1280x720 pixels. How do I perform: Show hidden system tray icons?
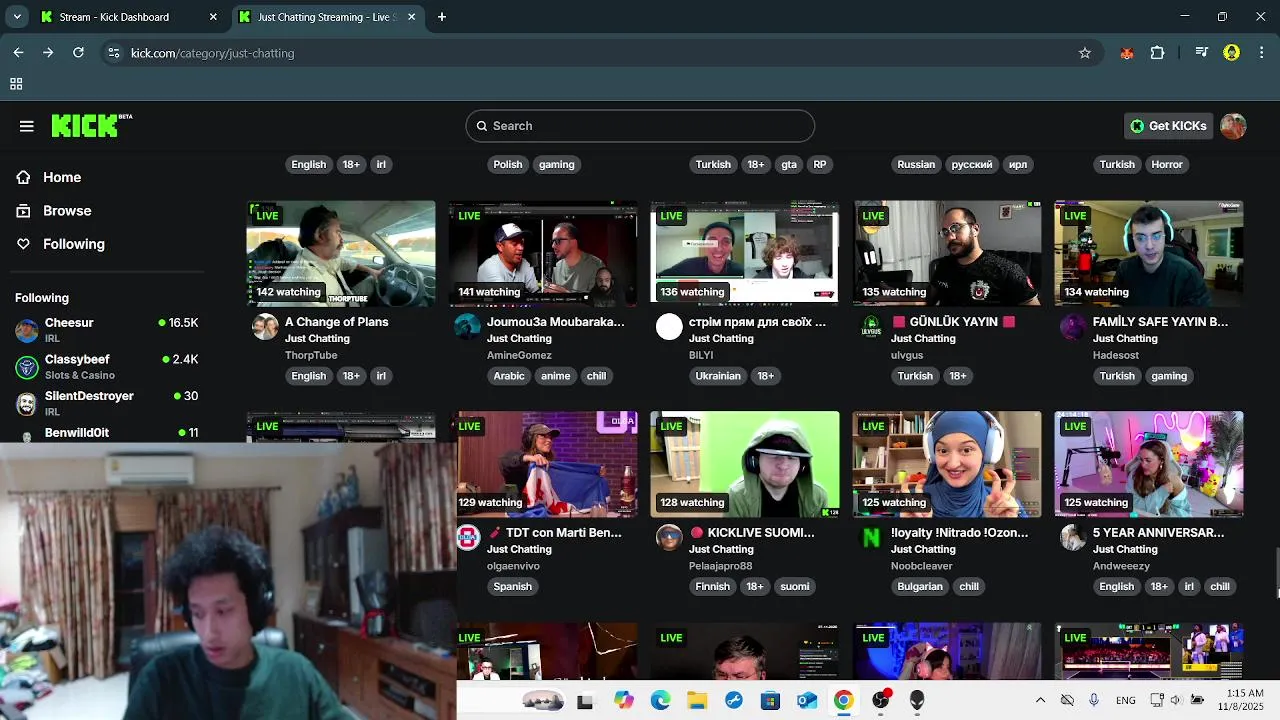1040,700
